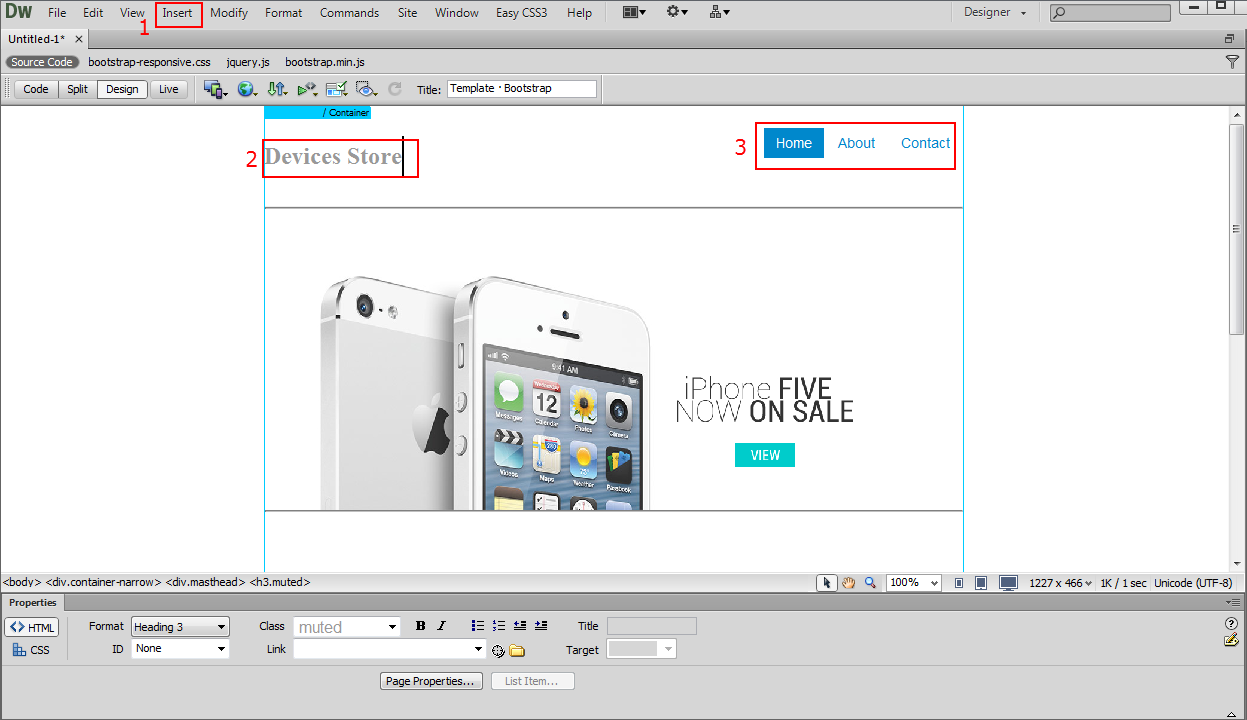This screenshot has width=1247, height=720.
Task: Select the Zoom magnifier tool
Action: 870,583
